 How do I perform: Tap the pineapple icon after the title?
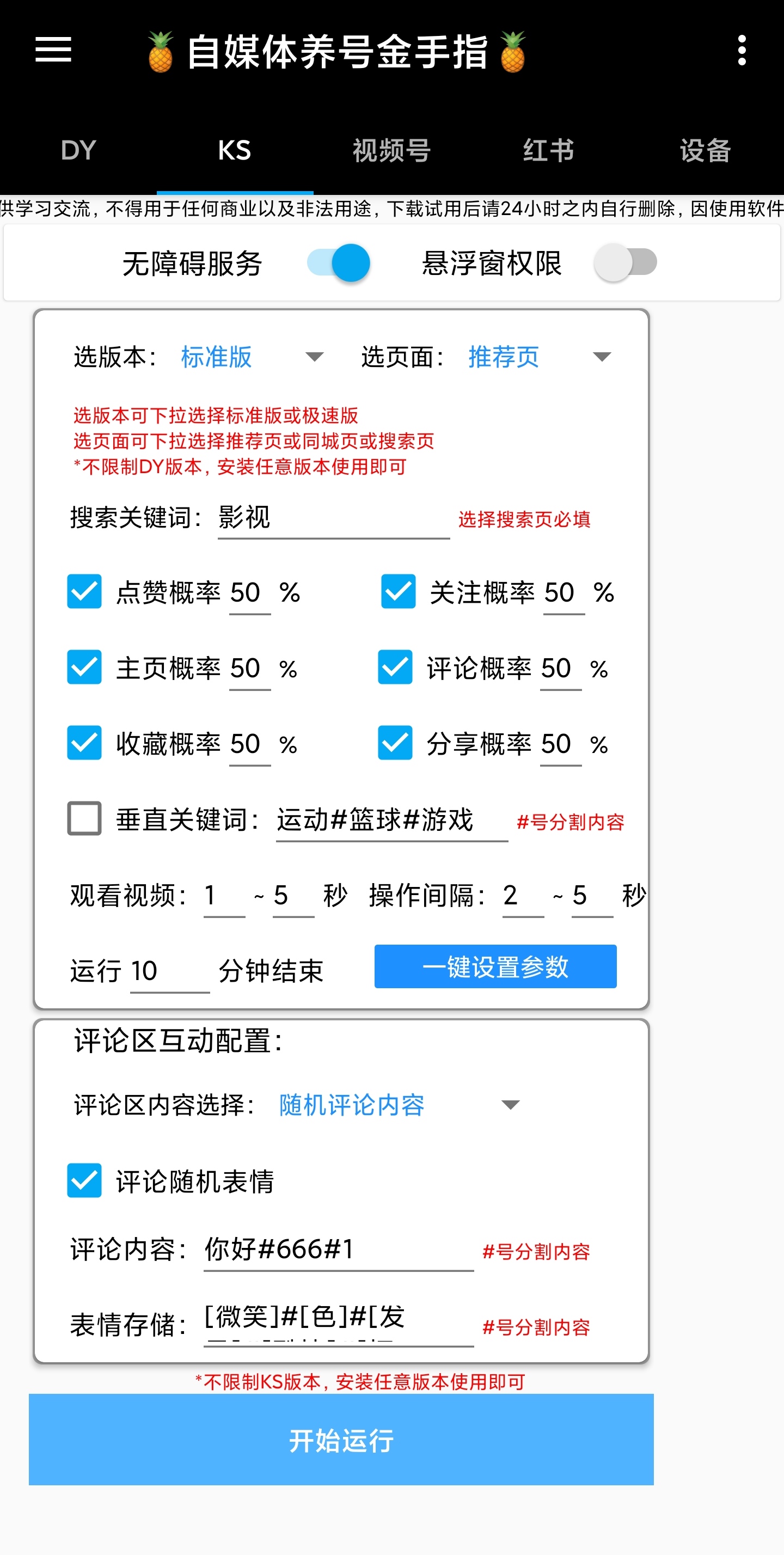(x=512, y=52)
